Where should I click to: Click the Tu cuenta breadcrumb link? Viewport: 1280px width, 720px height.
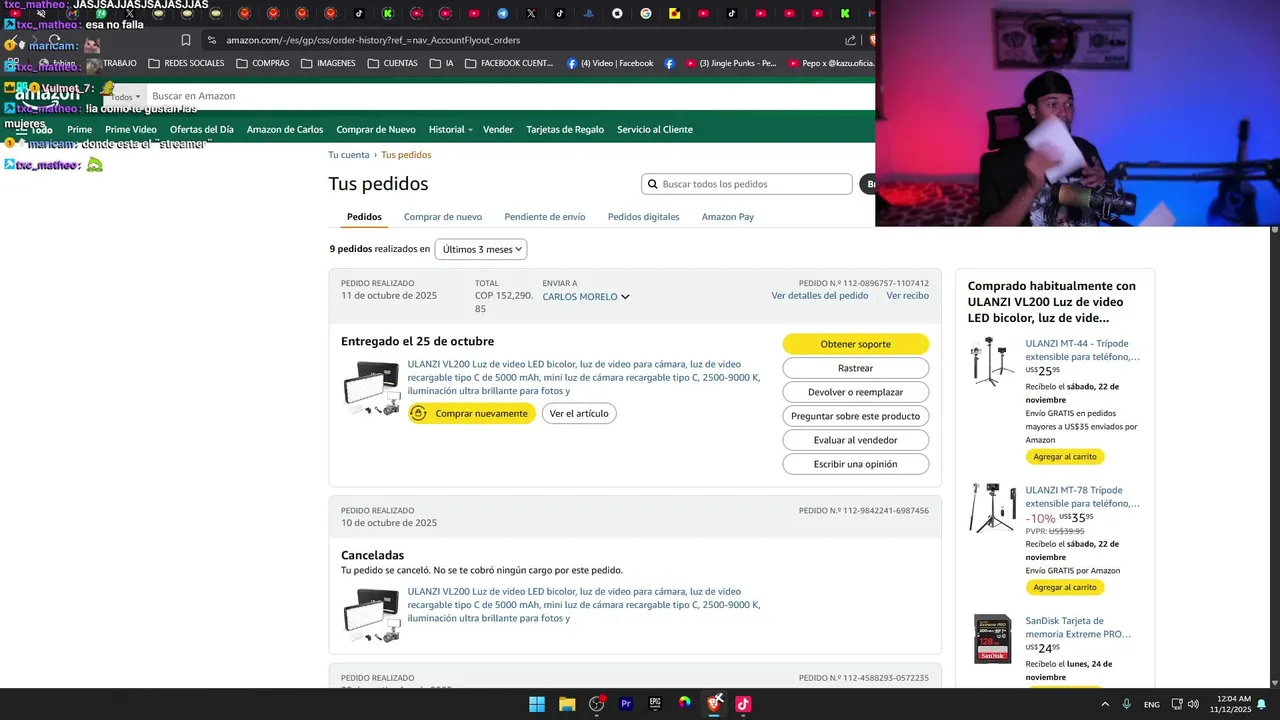click(349, 155)
